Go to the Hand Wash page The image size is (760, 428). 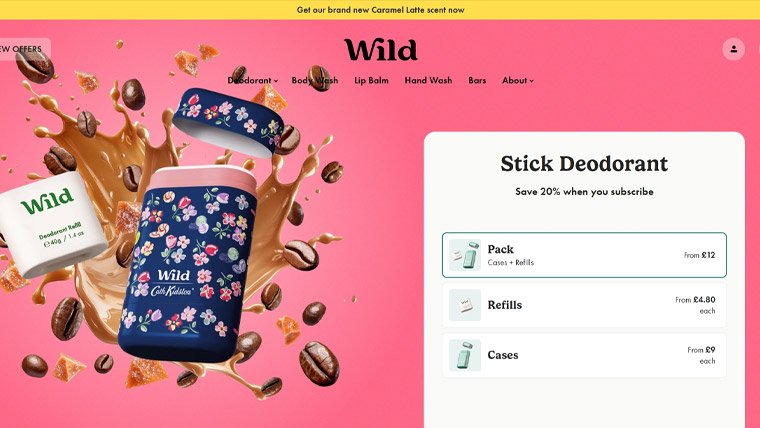(428, 80)
